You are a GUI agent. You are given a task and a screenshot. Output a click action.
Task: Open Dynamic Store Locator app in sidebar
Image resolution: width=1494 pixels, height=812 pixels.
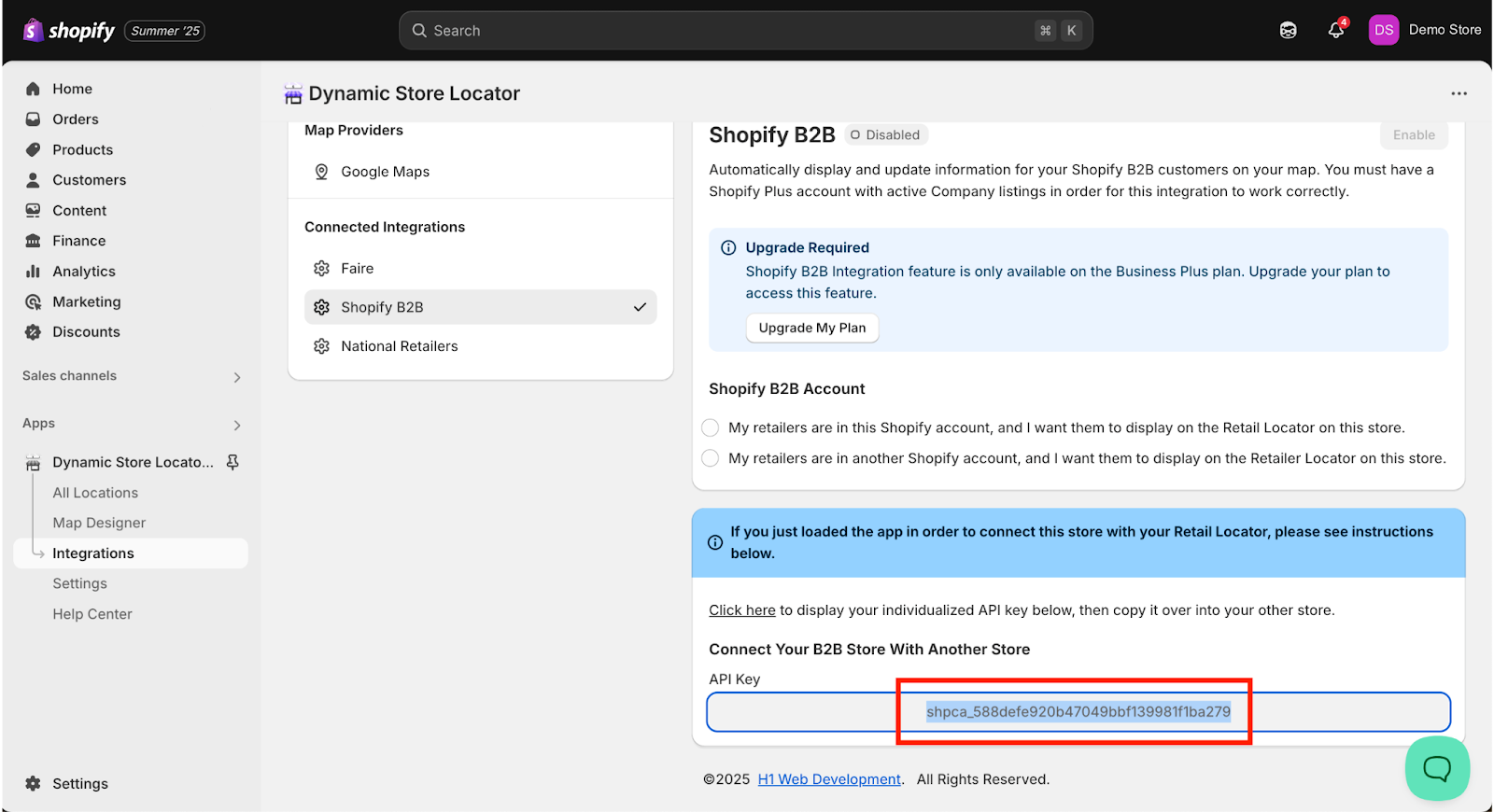(133, 462)
